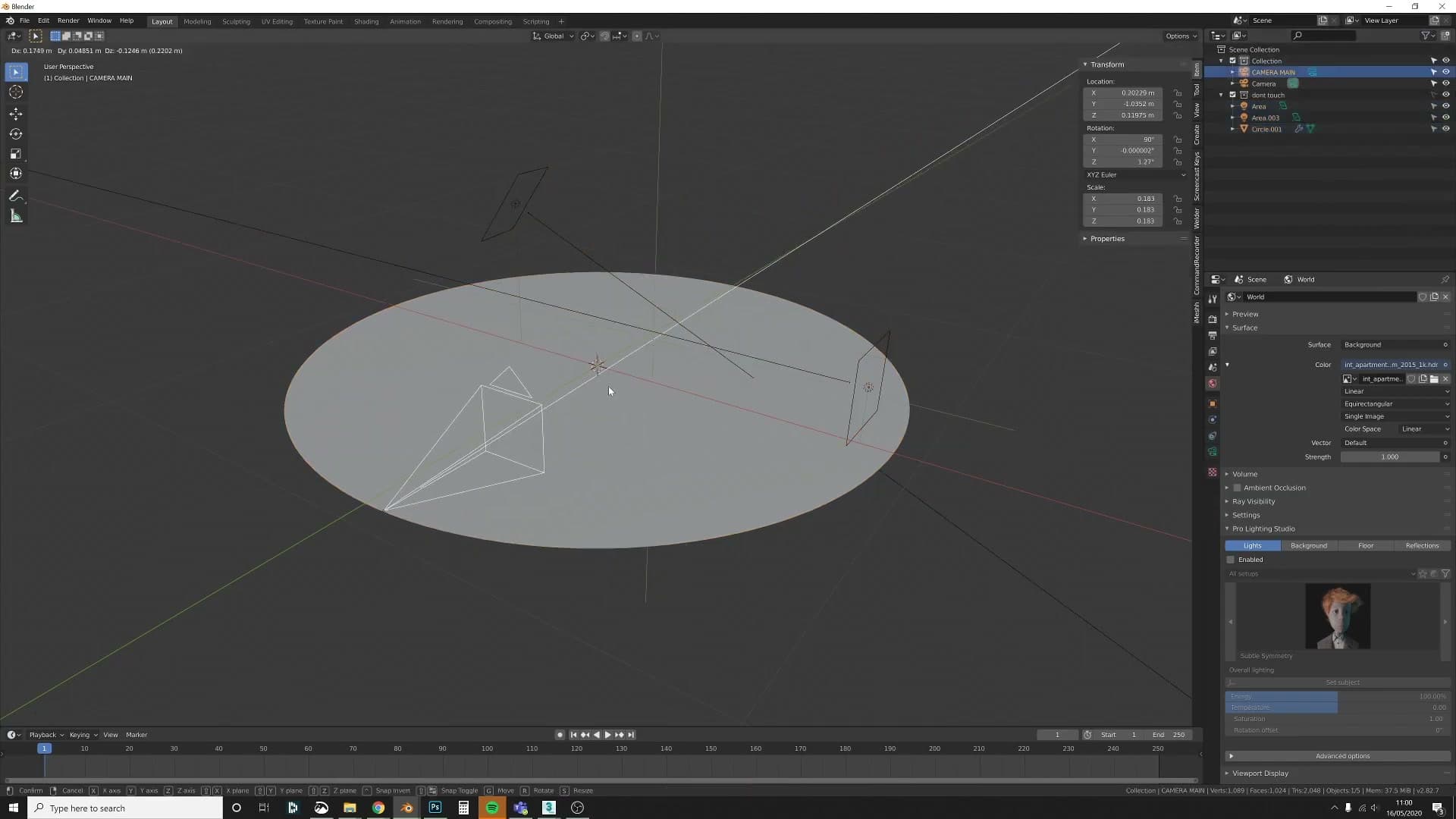
Task: Open the Object Data properties tab icon
Action: coord(1213,452)
